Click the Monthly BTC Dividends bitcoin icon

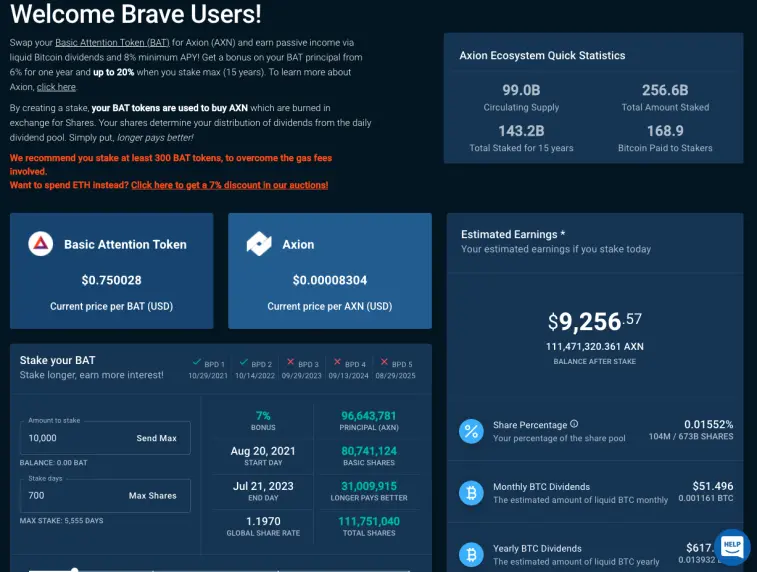point(471,493)
